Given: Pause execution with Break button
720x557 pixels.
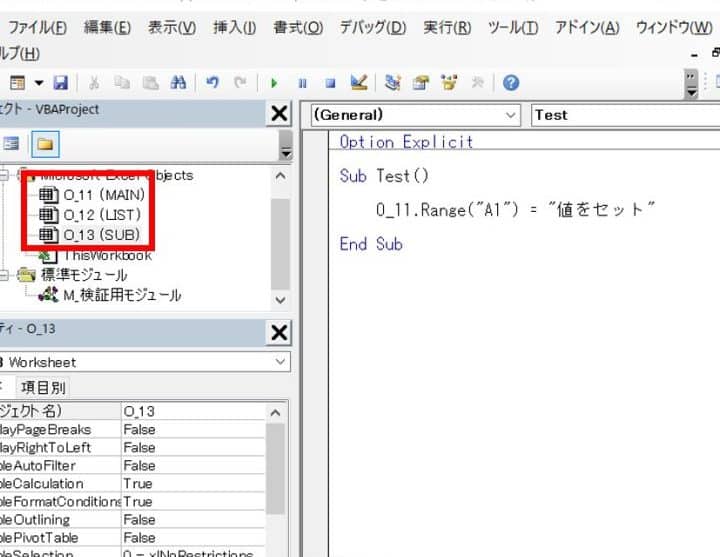Looking at the screenshot, I should [302, 83].
